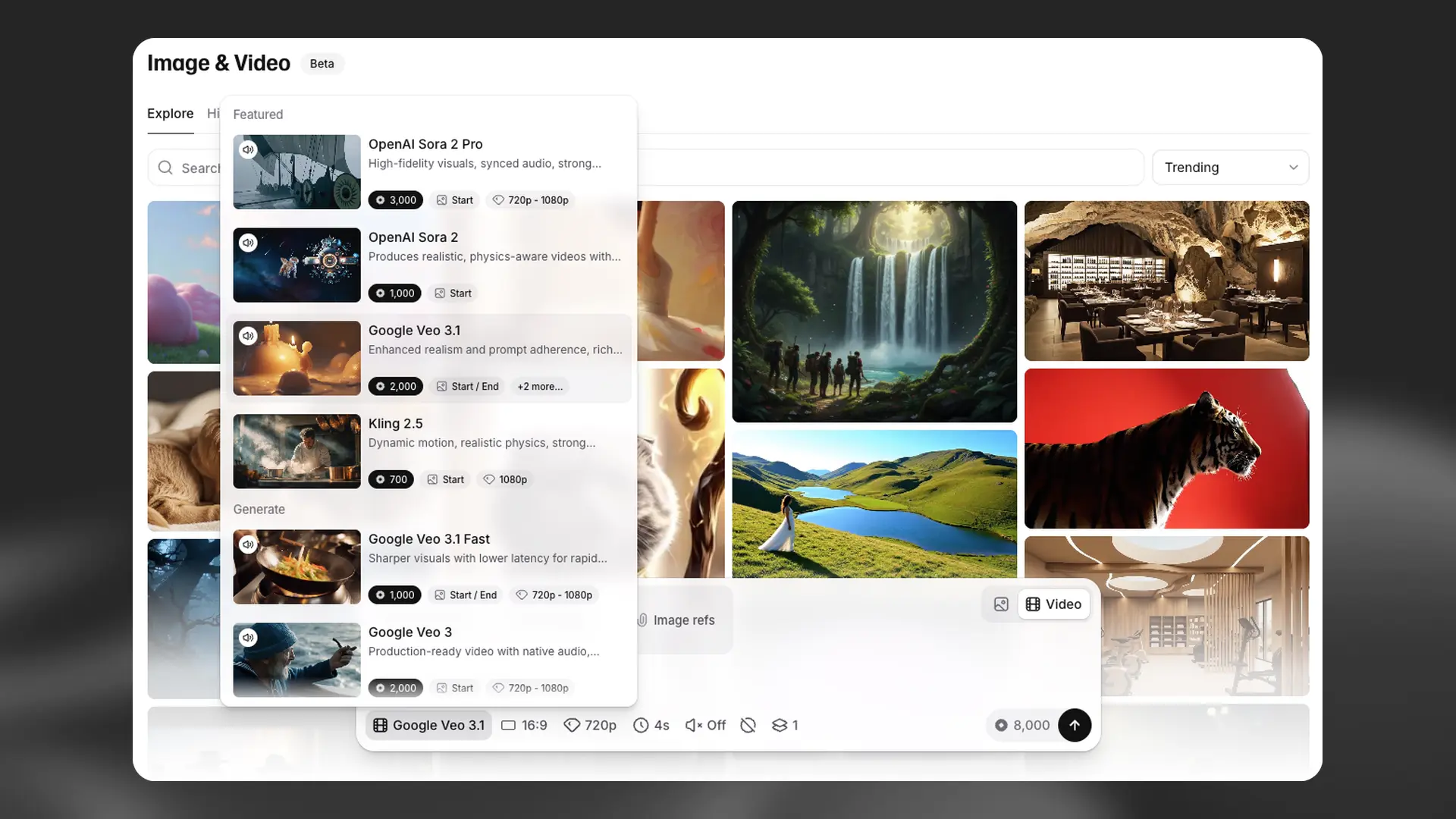Open the Trending sort dropdown
This screenshot has height=819, width=1456.
1230,168
